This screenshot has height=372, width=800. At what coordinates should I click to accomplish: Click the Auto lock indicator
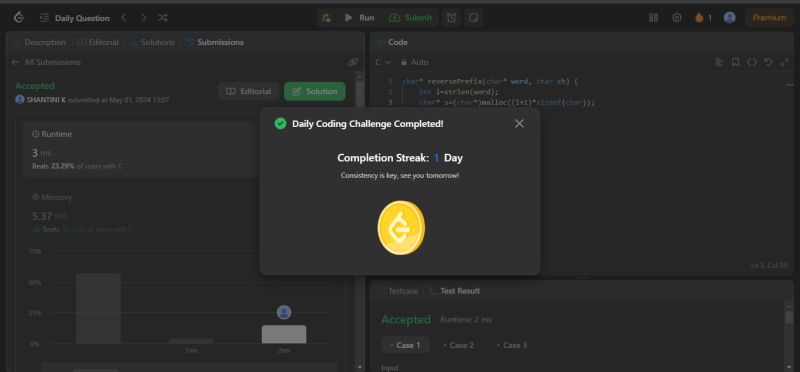414,62
